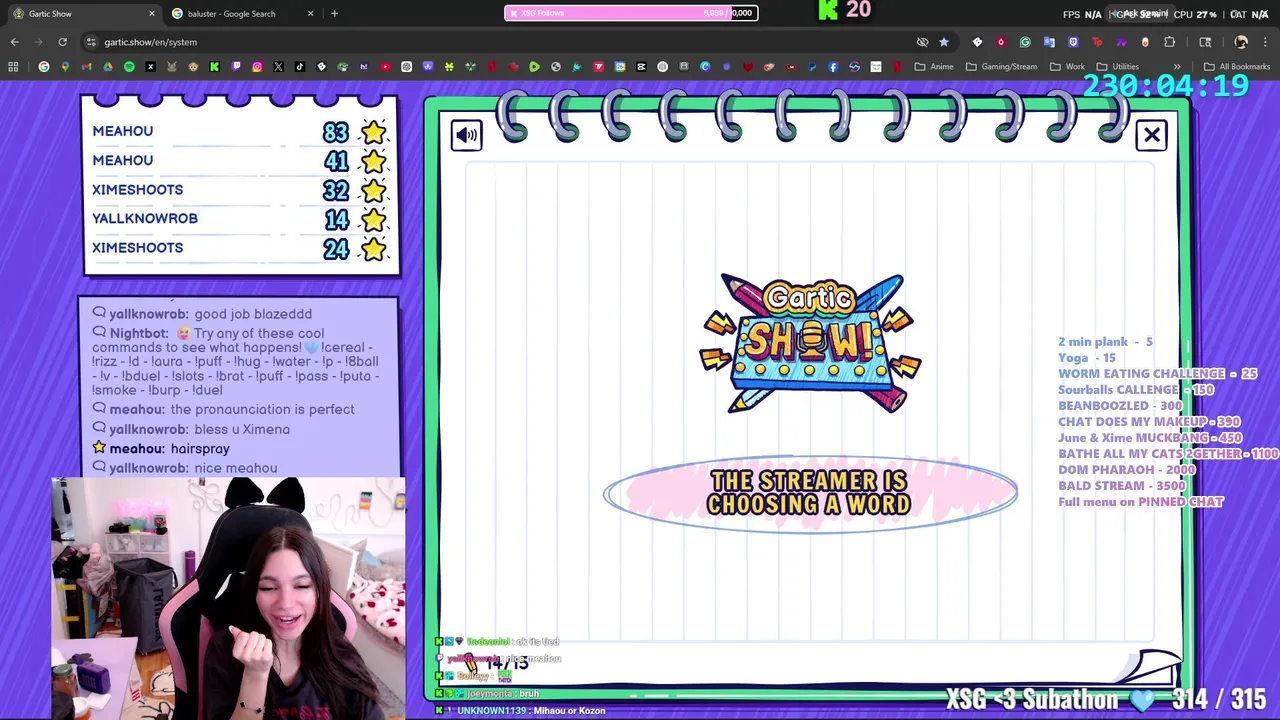
Task: Open the Gaming/Stream bookmarks folder
Action: pyautogui.click(x=1002, y=67)
